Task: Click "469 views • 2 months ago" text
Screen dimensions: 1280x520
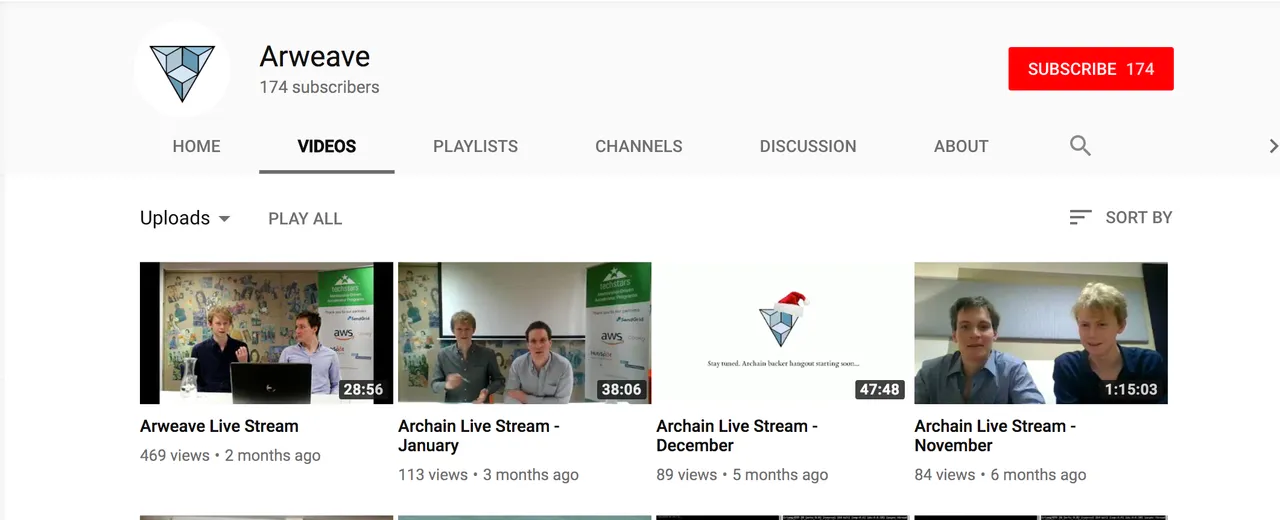Action: (230, 455)
